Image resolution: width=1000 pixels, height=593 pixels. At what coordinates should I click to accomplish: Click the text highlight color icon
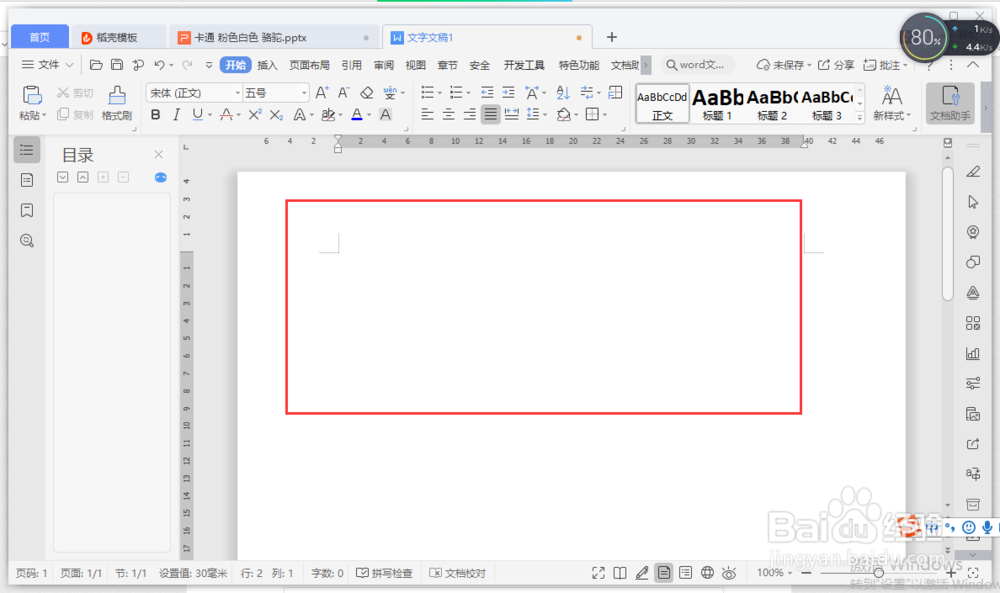[x=328, y=115]
